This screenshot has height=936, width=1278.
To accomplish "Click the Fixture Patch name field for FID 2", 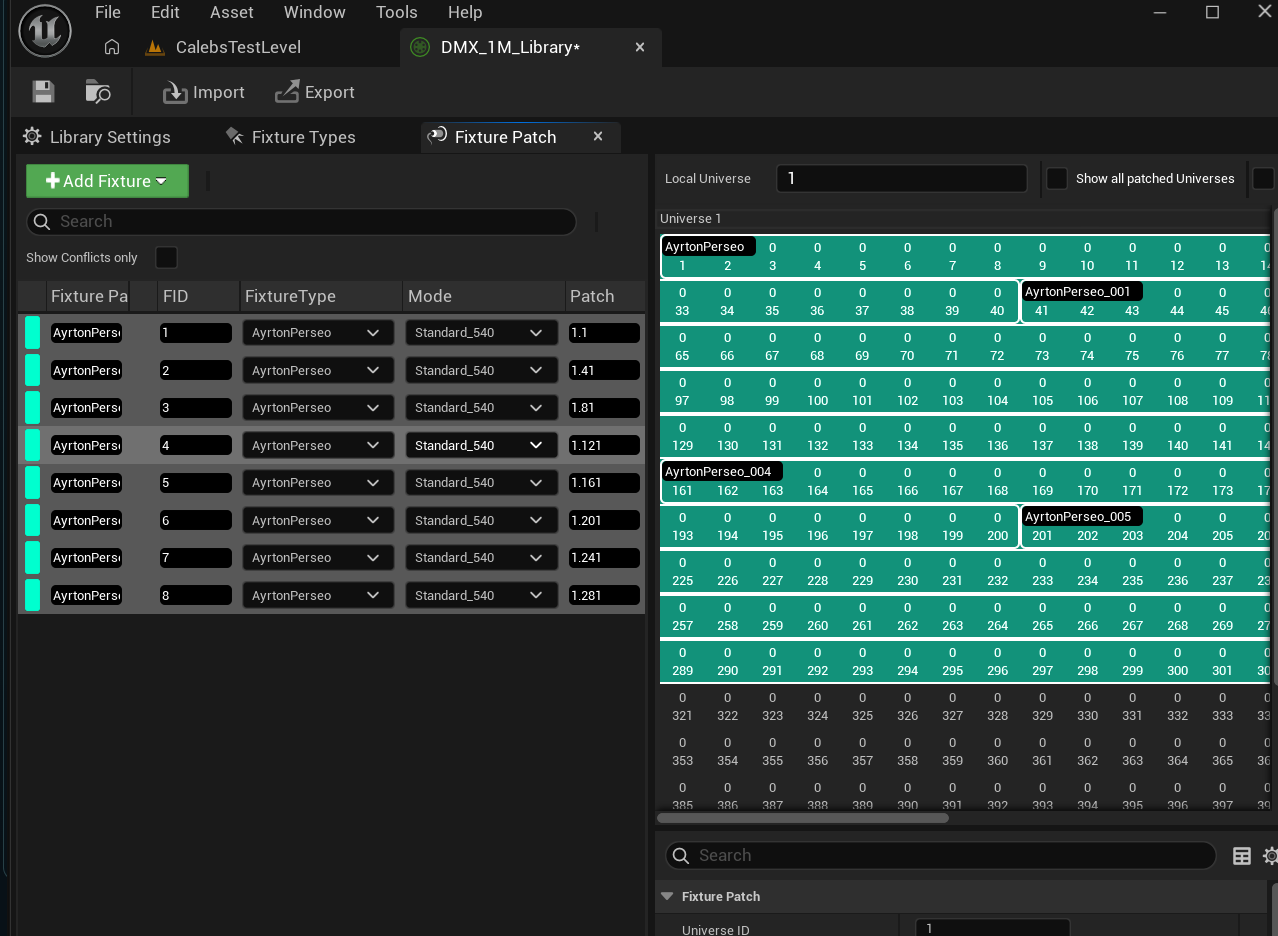I will [87, 370].
